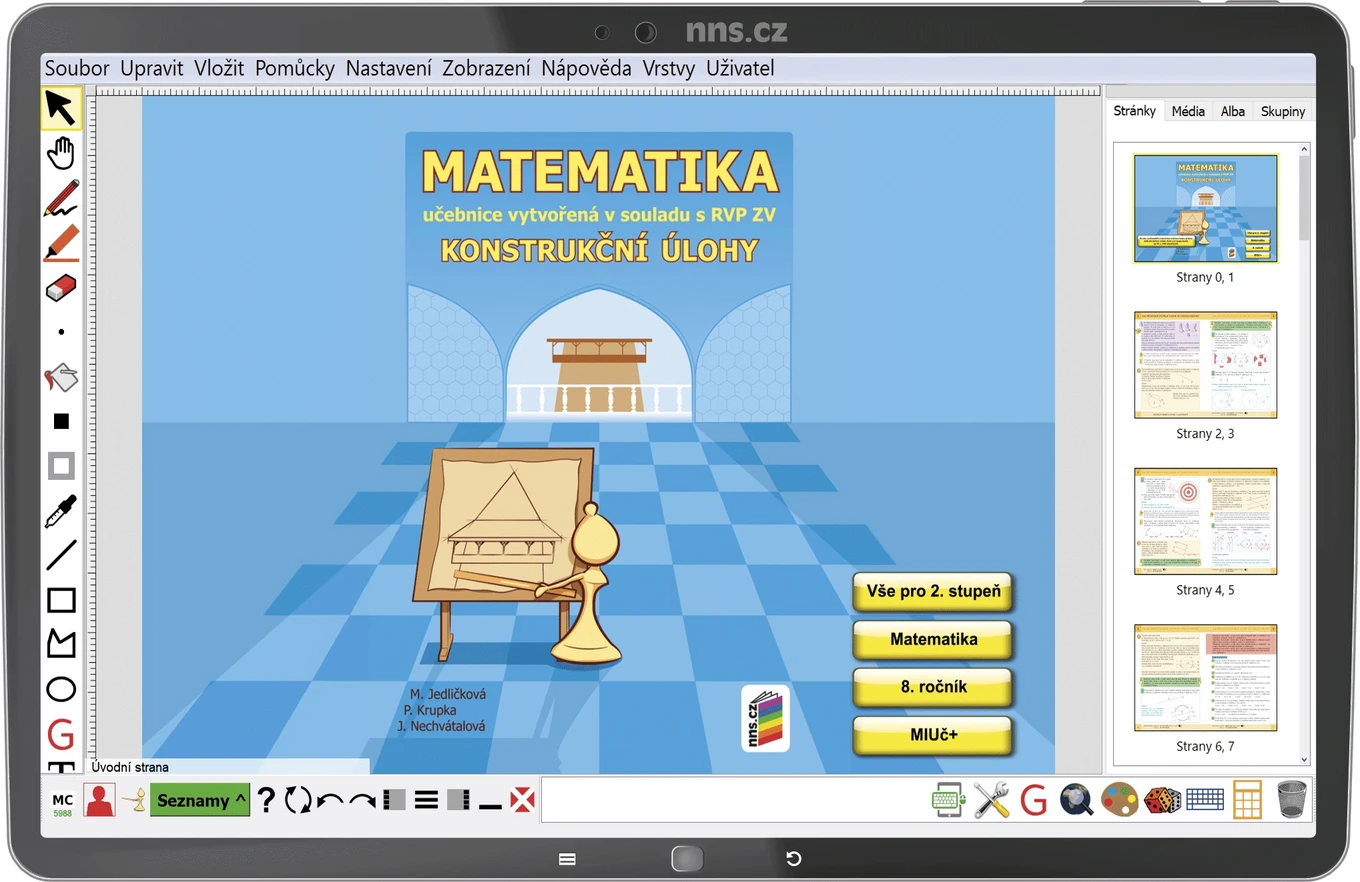
Task: Switch to the Média tab
Action: tap(1188, 111)
